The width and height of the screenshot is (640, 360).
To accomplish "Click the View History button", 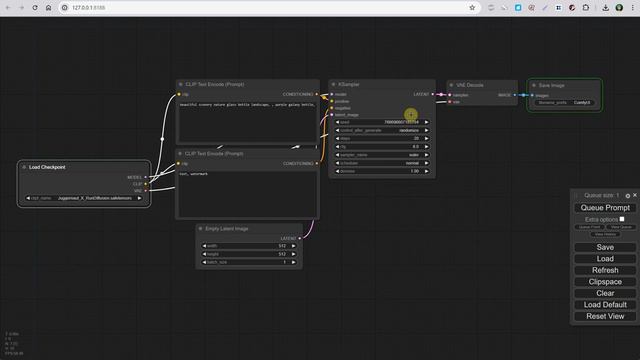I will click(605, 234).
